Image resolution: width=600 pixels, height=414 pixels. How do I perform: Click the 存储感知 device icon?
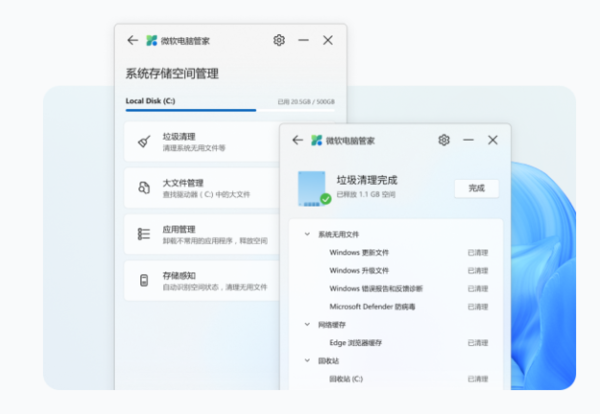pos(143,280)
